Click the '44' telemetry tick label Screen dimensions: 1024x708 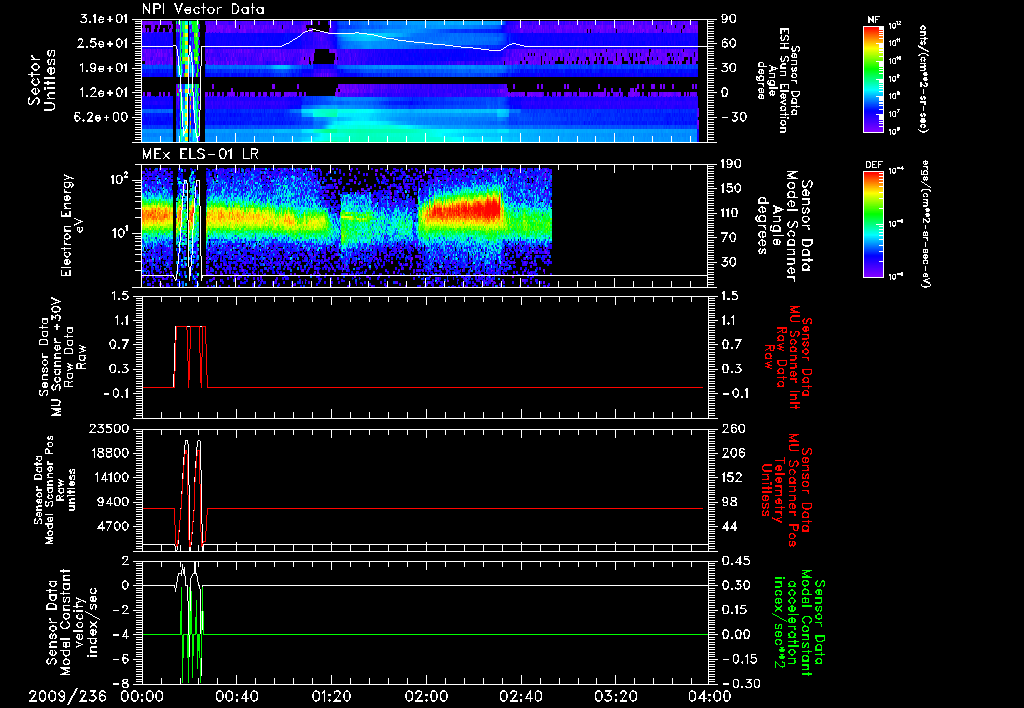coord(729,526)
